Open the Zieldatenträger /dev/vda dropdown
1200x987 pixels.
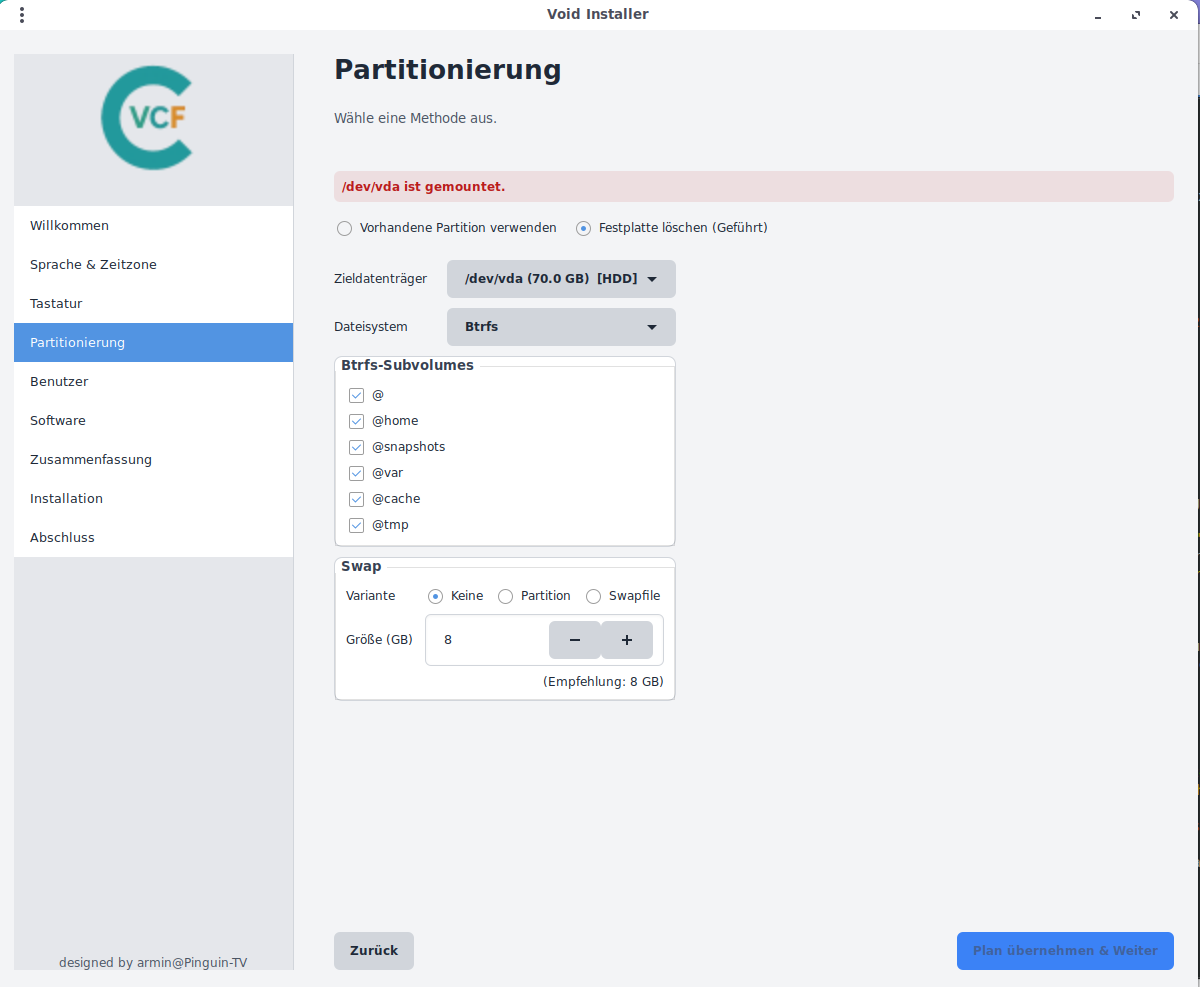(x=561, y=279)
